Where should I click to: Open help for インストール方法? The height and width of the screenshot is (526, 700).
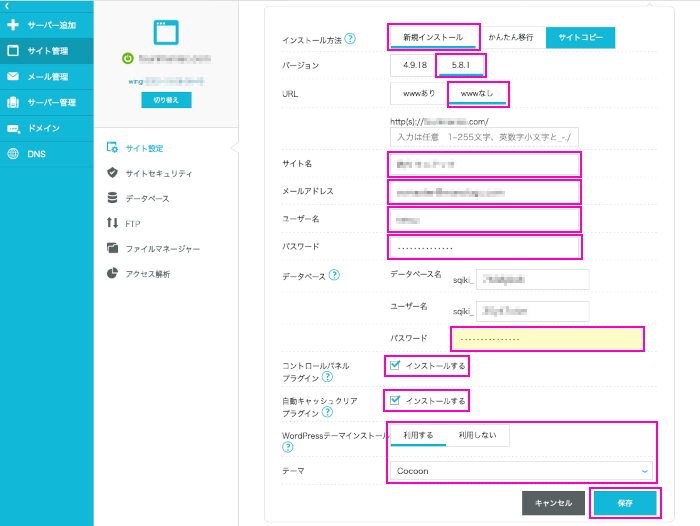pyautogui.click(x=350, y=39)
